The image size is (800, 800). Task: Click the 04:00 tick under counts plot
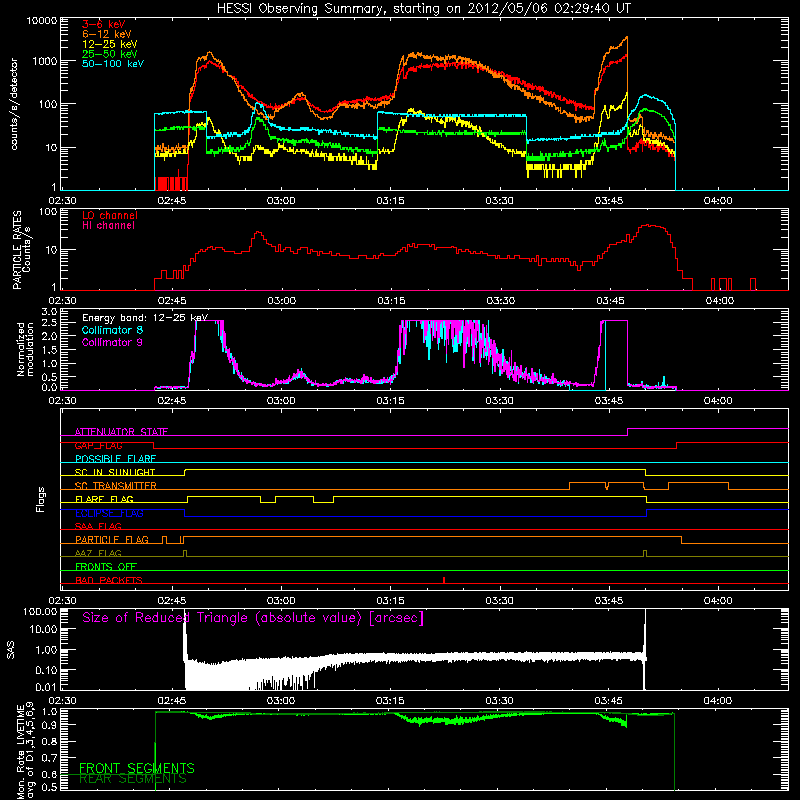tap(718, 201)
